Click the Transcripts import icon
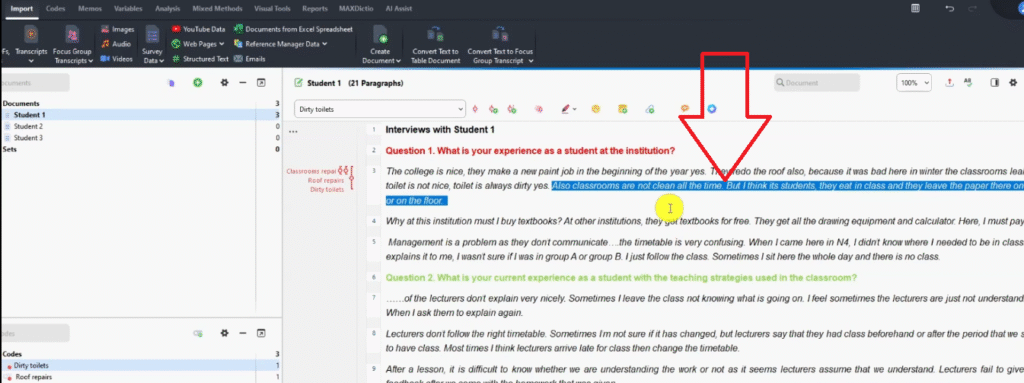The width and height of the screenshot is (1024, 383). point(31,34)
